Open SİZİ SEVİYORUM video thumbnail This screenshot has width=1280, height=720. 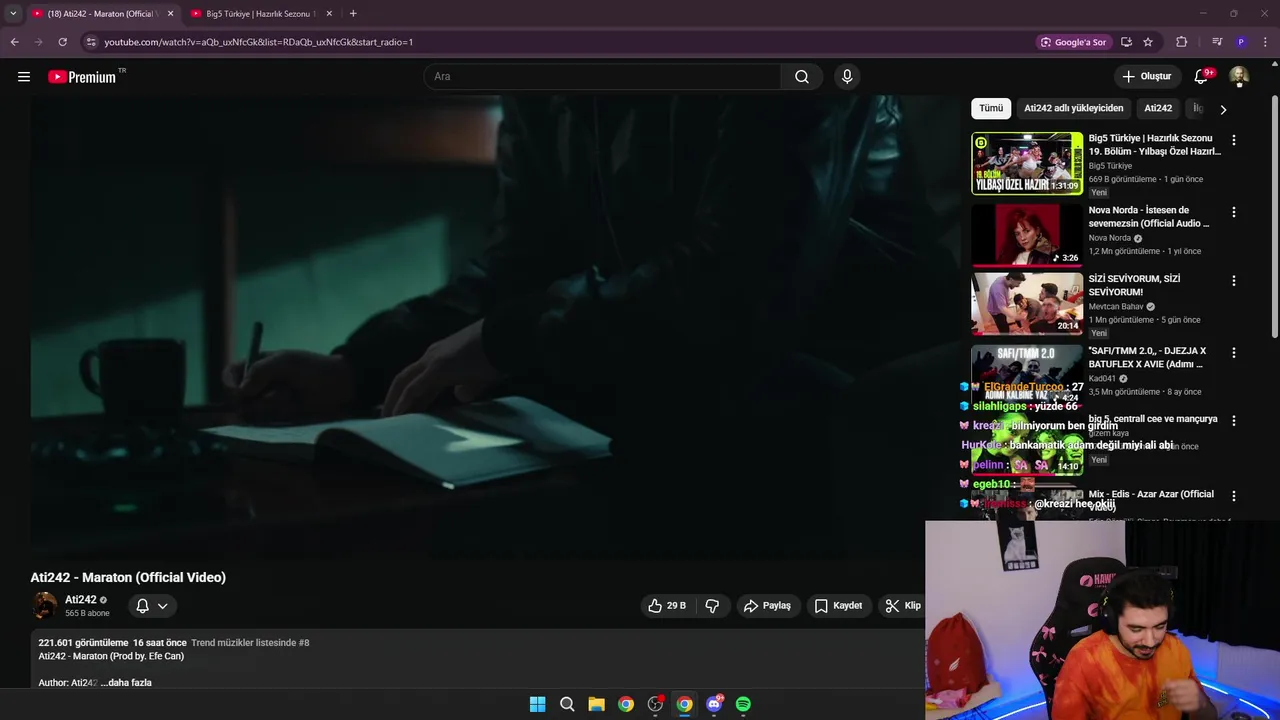1027,304
